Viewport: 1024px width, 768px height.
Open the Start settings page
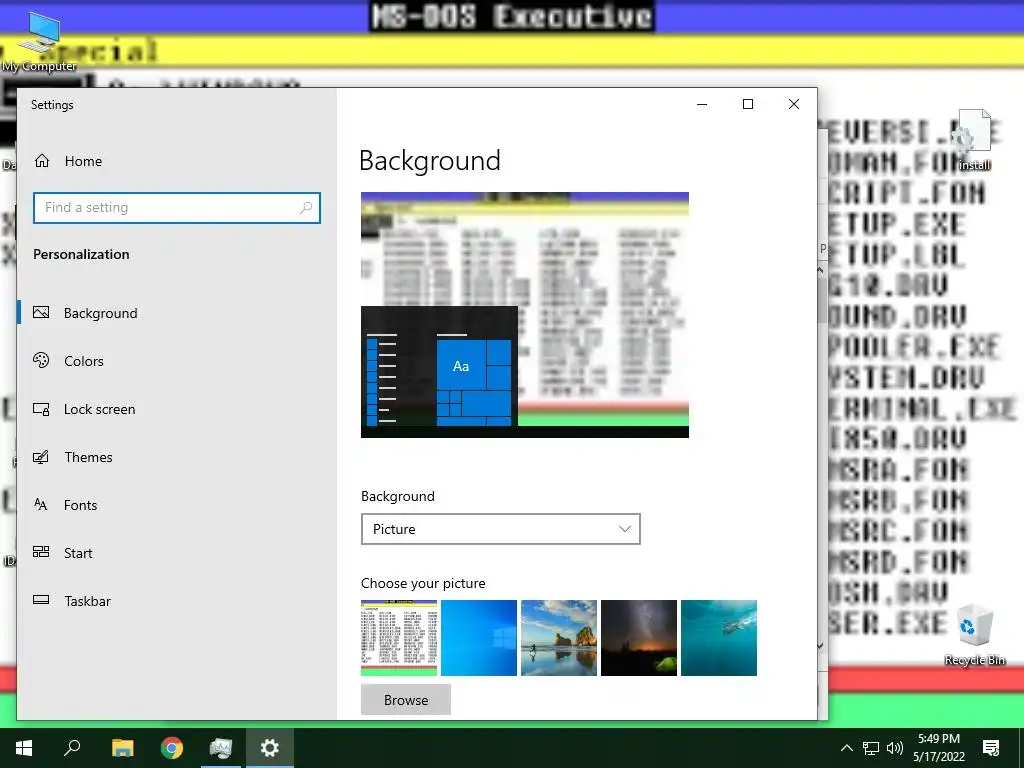click(x=78, y=553)
